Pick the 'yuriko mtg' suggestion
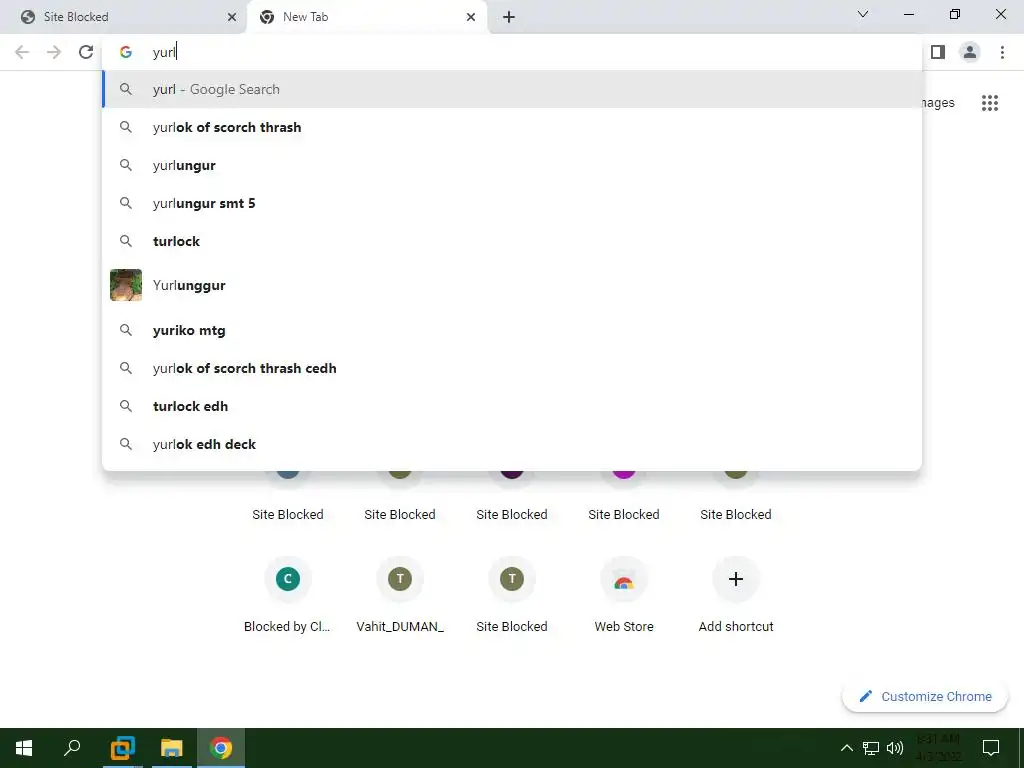This screenshot has width=1024, height=768. [x=512, y=330]
